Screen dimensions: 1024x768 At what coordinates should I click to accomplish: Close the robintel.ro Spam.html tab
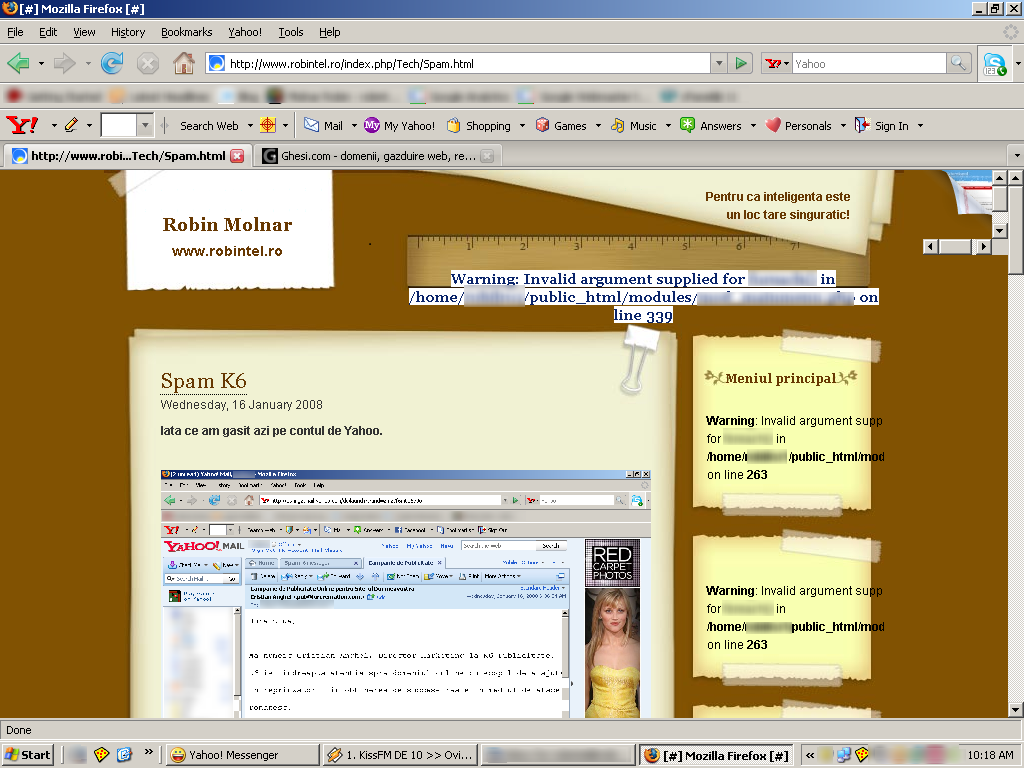point(237,156)
